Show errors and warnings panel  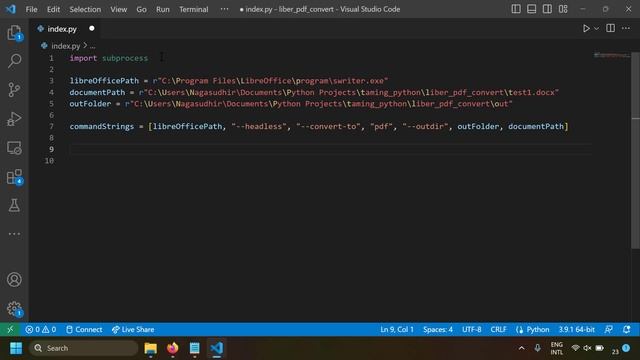click(x=40, y=329)
